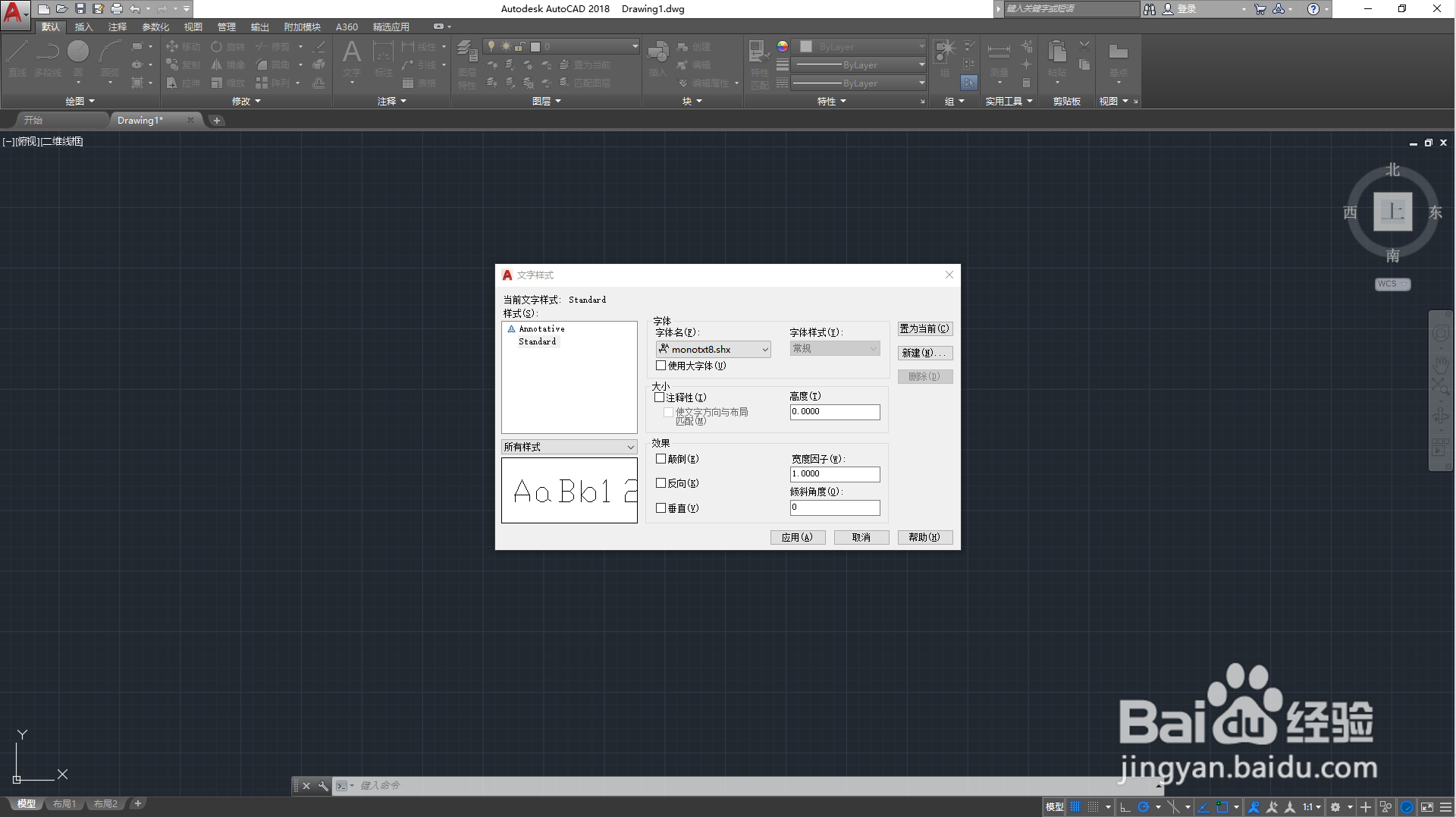Screen dimensions: 1456x817
Task: Check the Upside down (颠倒) option
Action: [661, 459]
